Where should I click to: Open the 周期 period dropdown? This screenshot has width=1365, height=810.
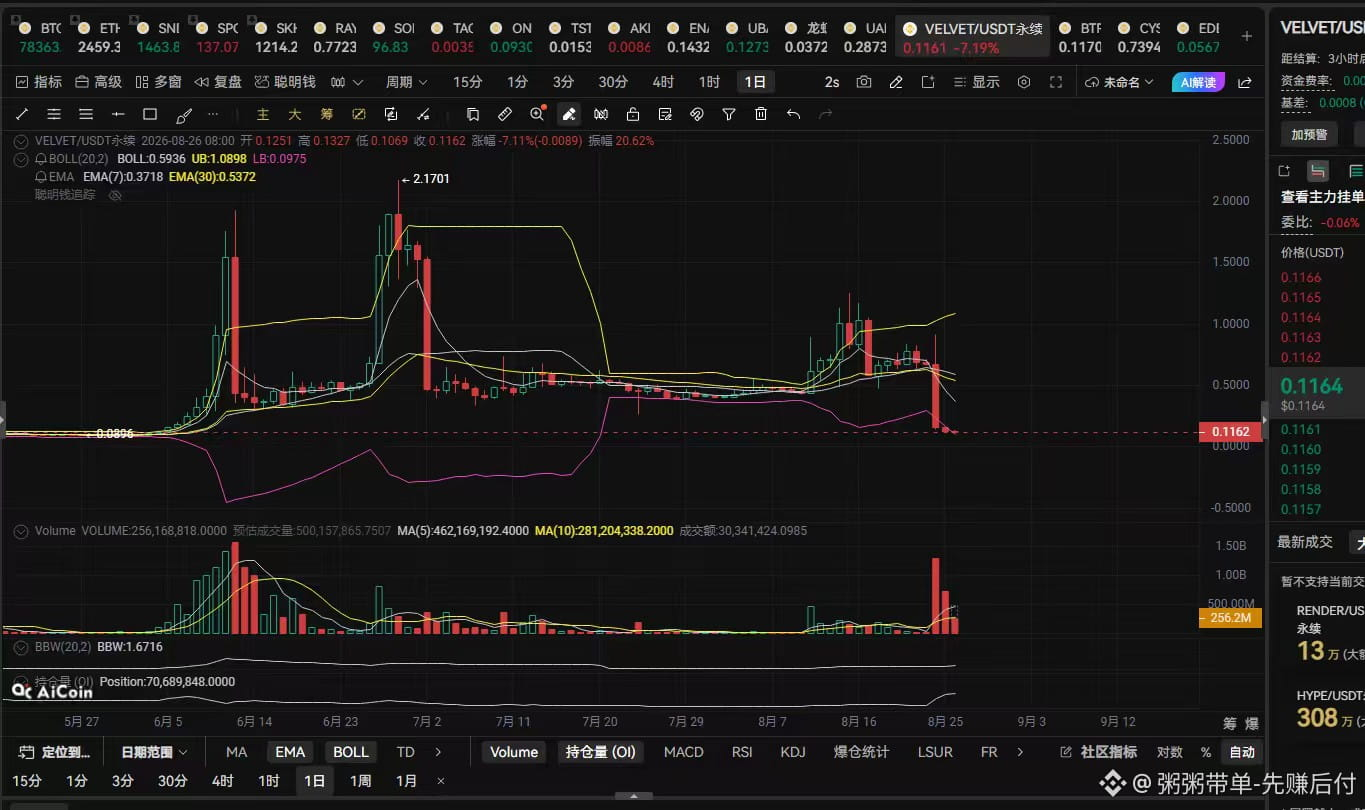pyautogui.click(x=406, y=82)
